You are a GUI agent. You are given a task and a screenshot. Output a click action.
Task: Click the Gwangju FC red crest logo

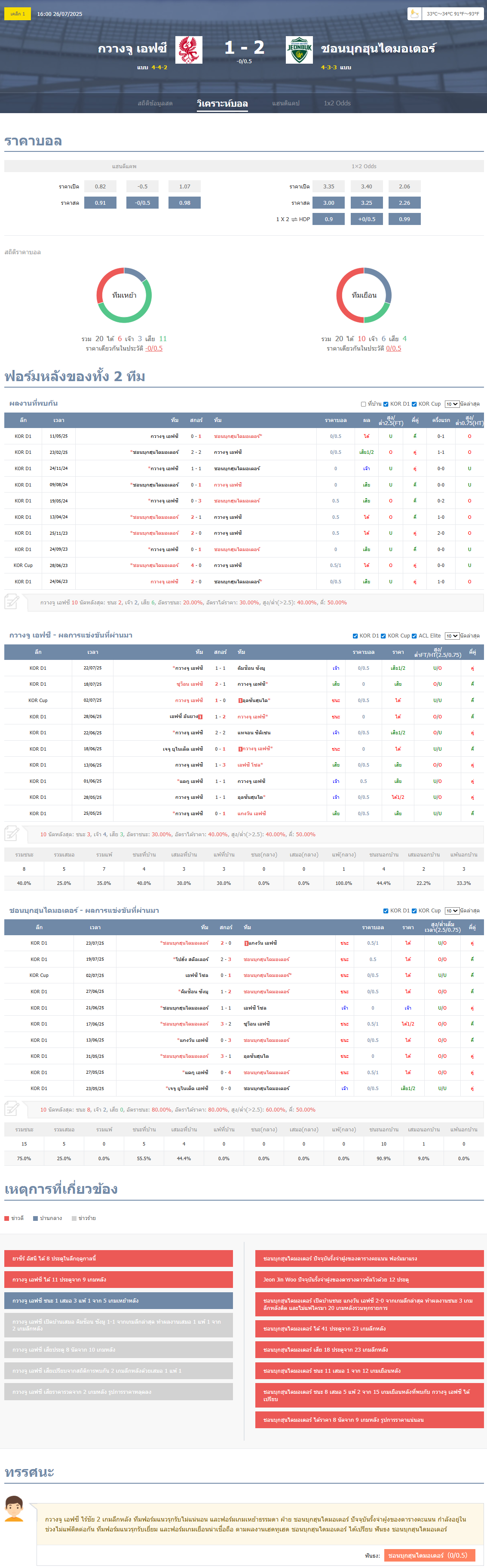click(189, 50)
